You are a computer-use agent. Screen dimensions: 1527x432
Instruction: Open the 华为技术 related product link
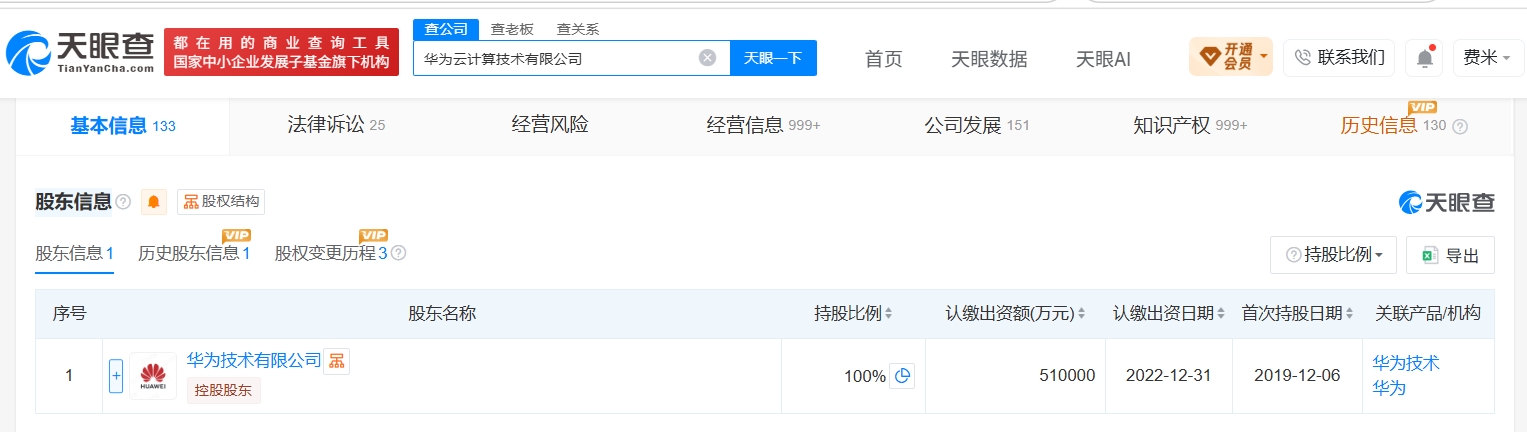click(x=1405, y=363)
